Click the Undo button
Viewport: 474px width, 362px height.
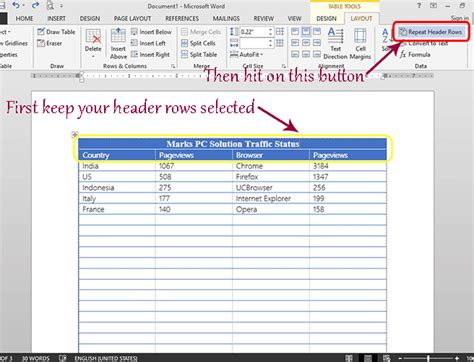[x=16, y=6]
